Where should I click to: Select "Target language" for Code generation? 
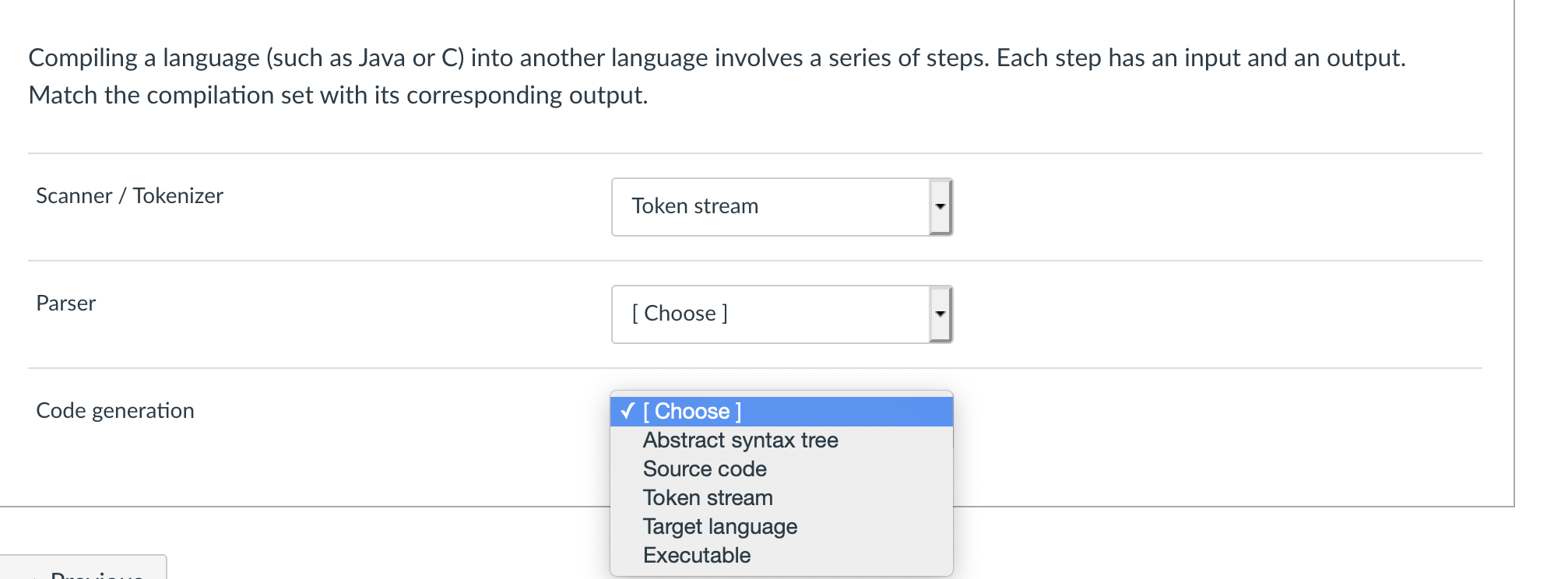coord(719,526)
